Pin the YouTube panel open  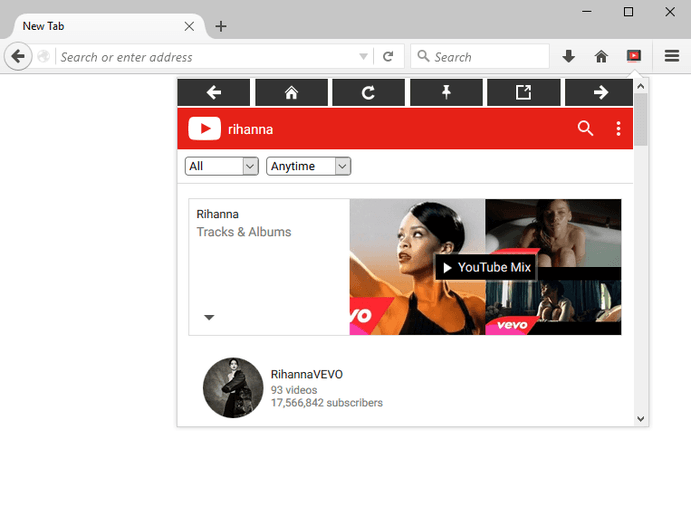point(446,93)
